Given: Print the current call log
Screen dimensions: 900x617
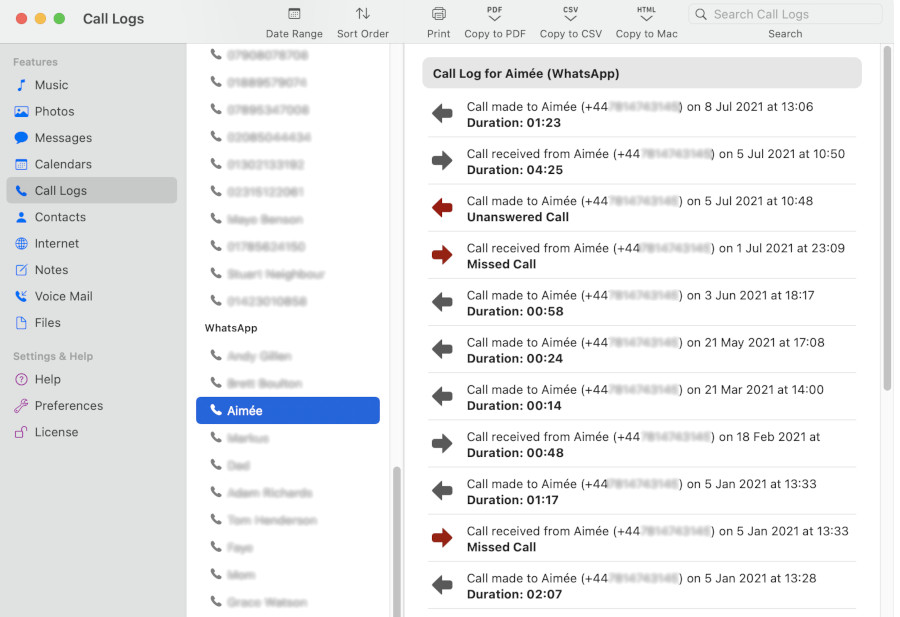Looking at the screenshot, I should [x=438, y=22].
